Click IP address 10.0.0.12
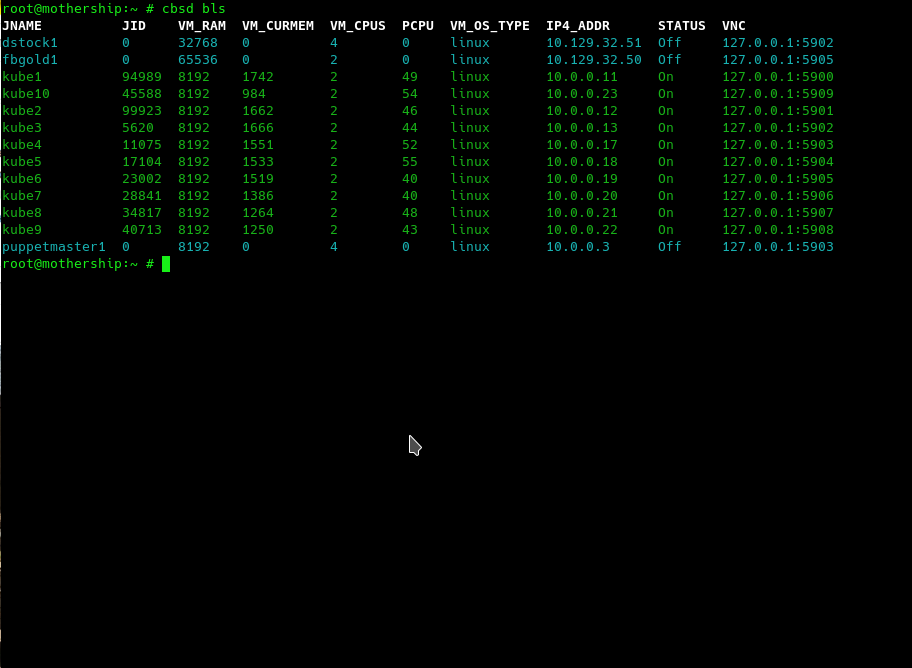The height and width of the screenshot is (668, 912). point(582,111)
